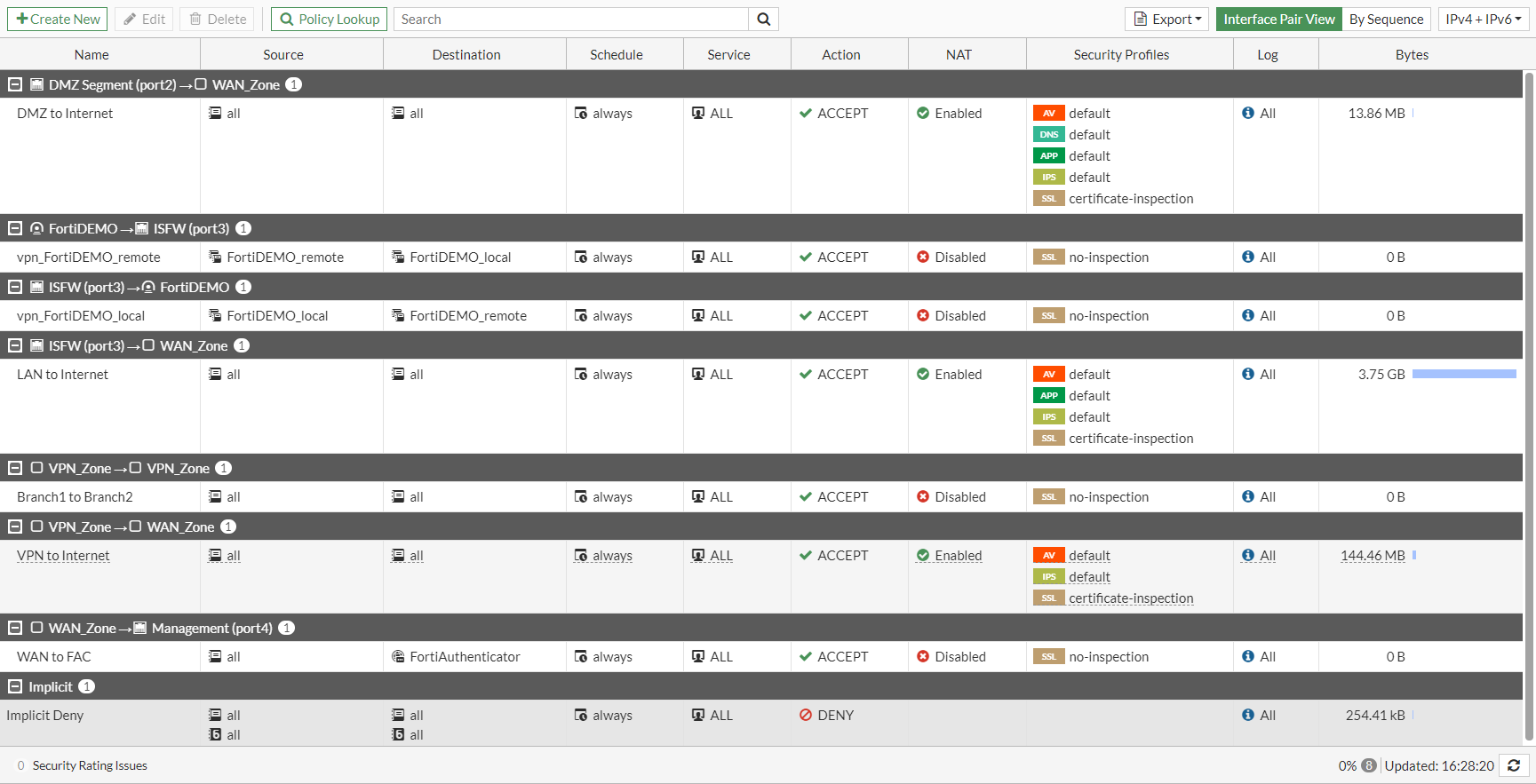Click certificate-inspection link in VPN to Internet row
Screen dimensions: 1536x784
point(1131,598)
